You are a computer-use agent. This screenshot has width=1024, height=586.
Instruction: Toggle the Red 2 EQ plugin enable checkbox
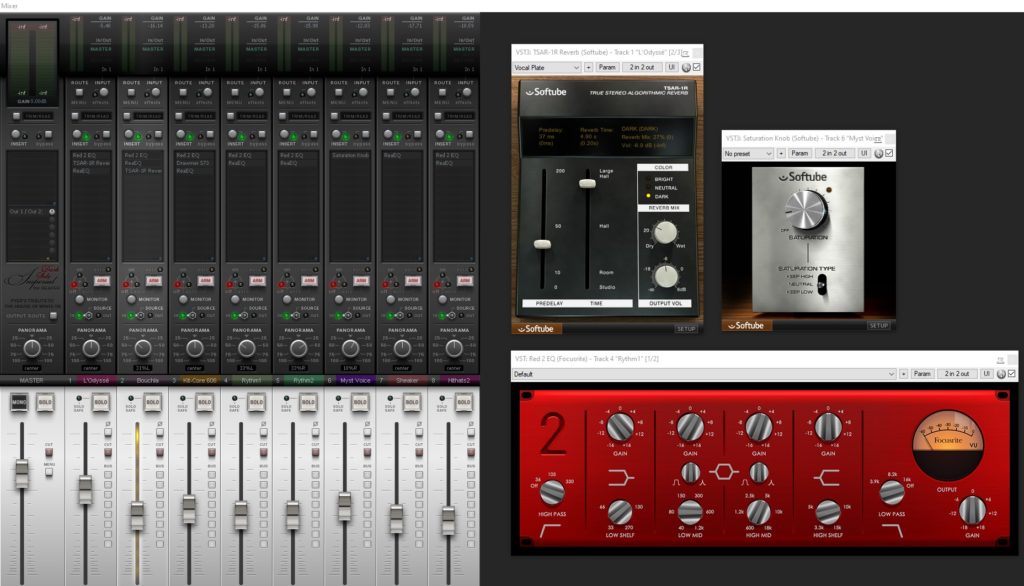coord(1012,374)
